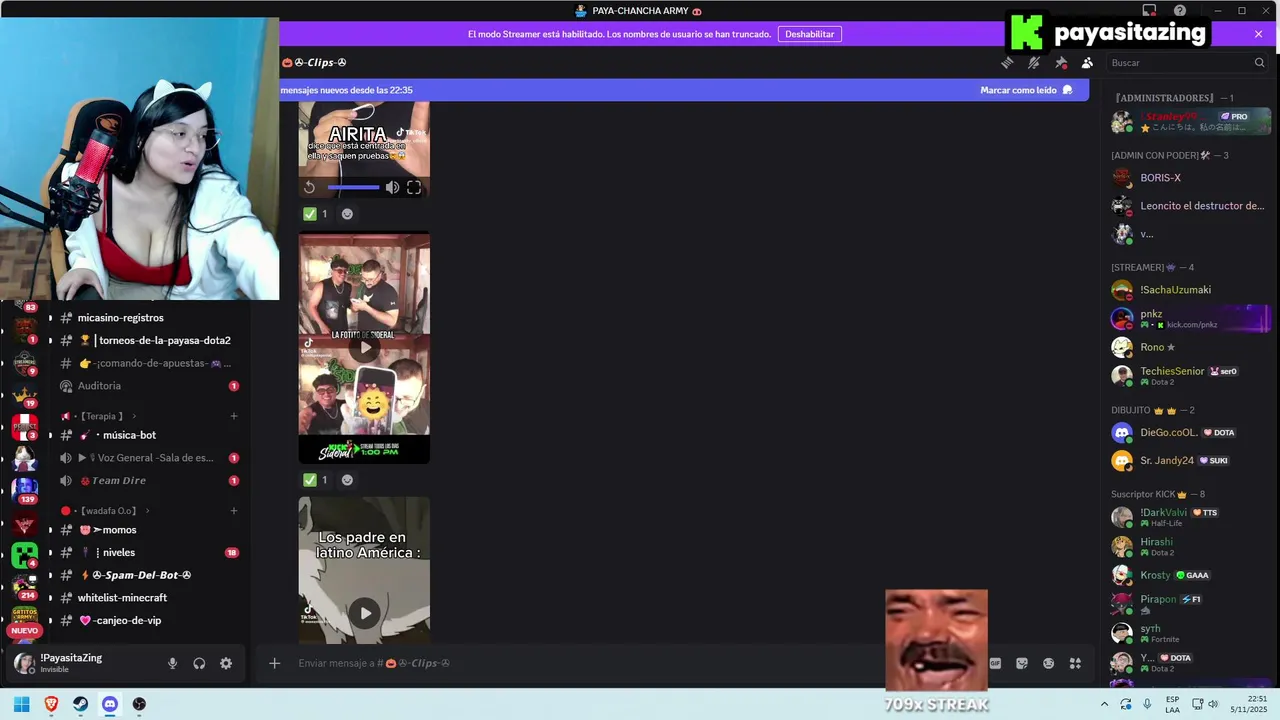Image resolution: width=1280 pixels, height=720 pixels.
Task: Open whitelist-minecraft channel
Action: (x=147, y=598)
